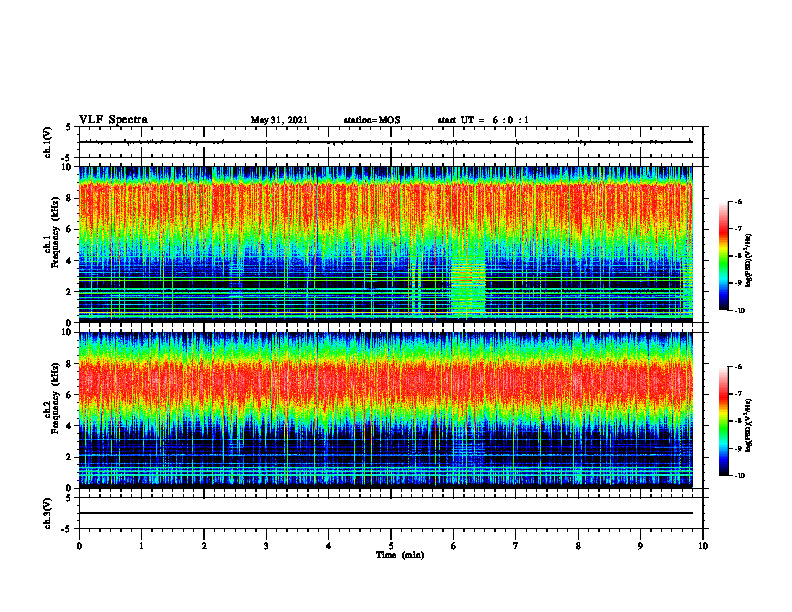
Task: Click the ch.1 color bar log(PSD) label
Action: tap(749, 260)
